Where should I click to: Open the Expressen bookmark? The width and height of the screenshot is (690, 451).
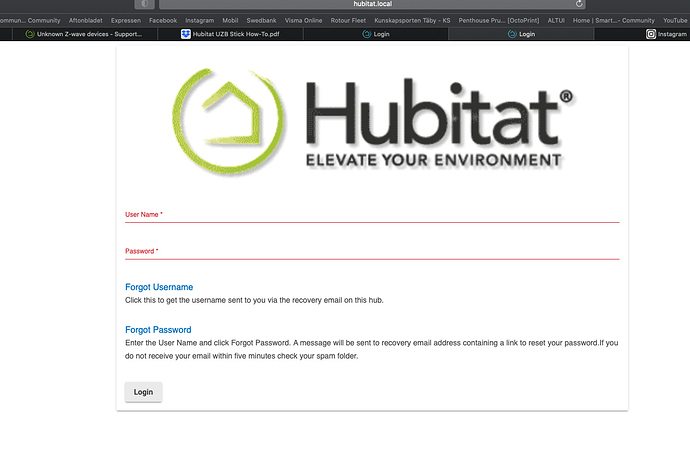point(126,20)
